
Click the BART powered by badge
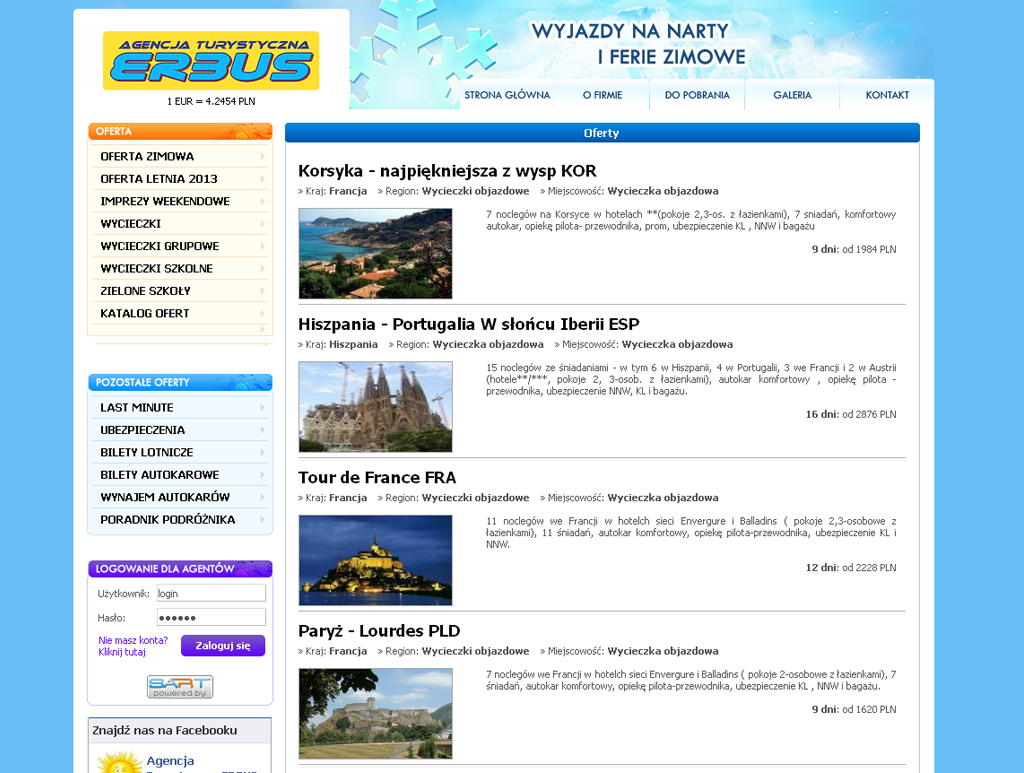coord(180,687)
